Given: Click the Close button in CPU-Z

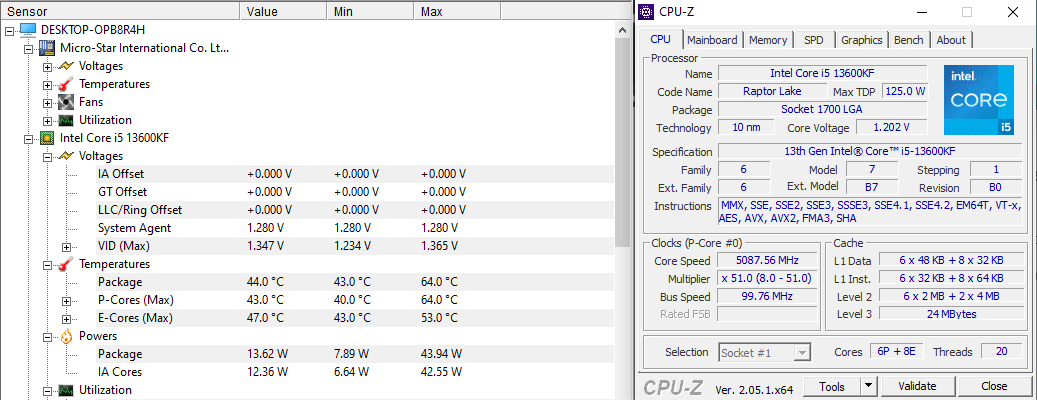Looking at the screenshot, I should click(x=994, y=386).
